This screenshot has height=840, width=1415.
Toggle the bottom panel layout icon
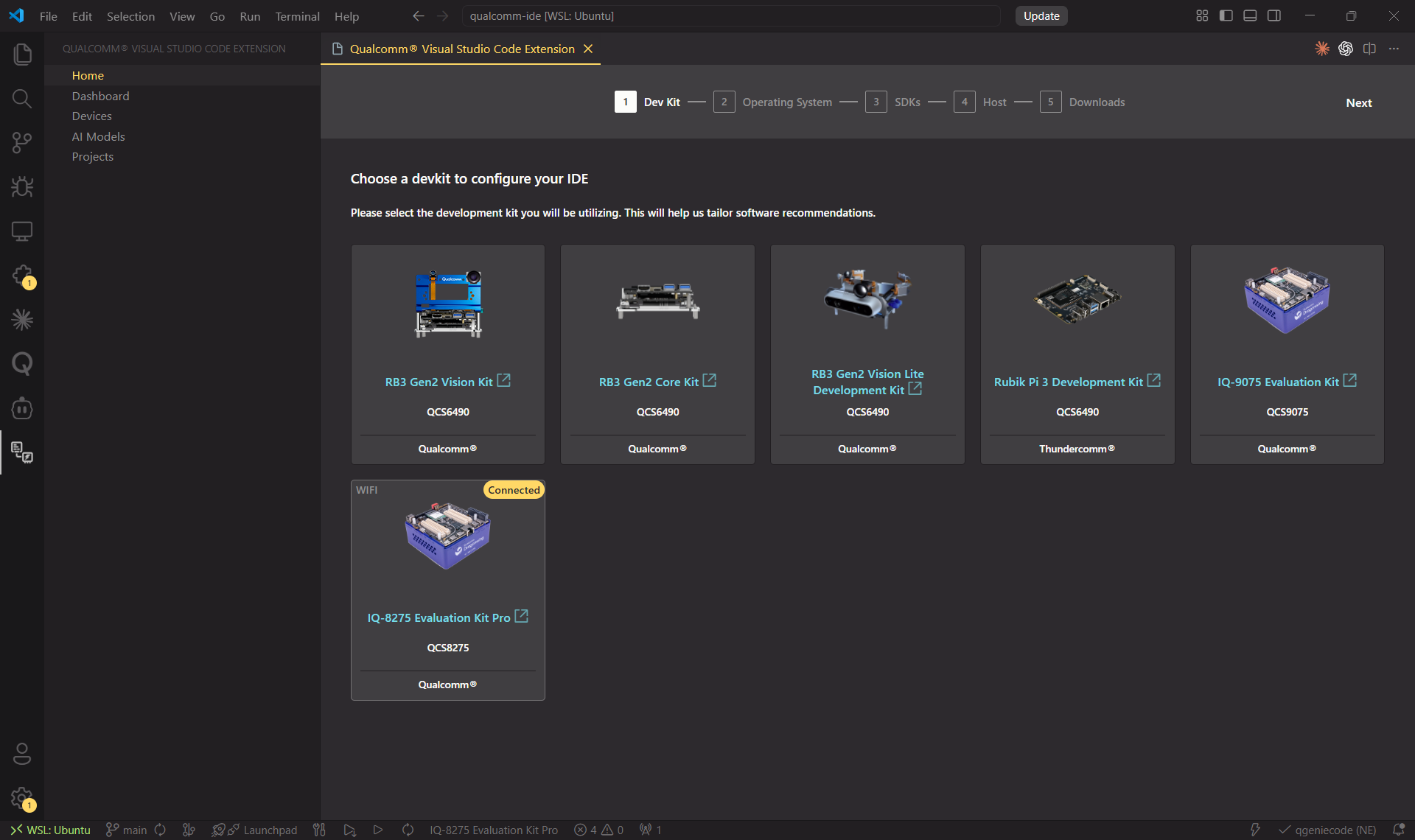1250,15
